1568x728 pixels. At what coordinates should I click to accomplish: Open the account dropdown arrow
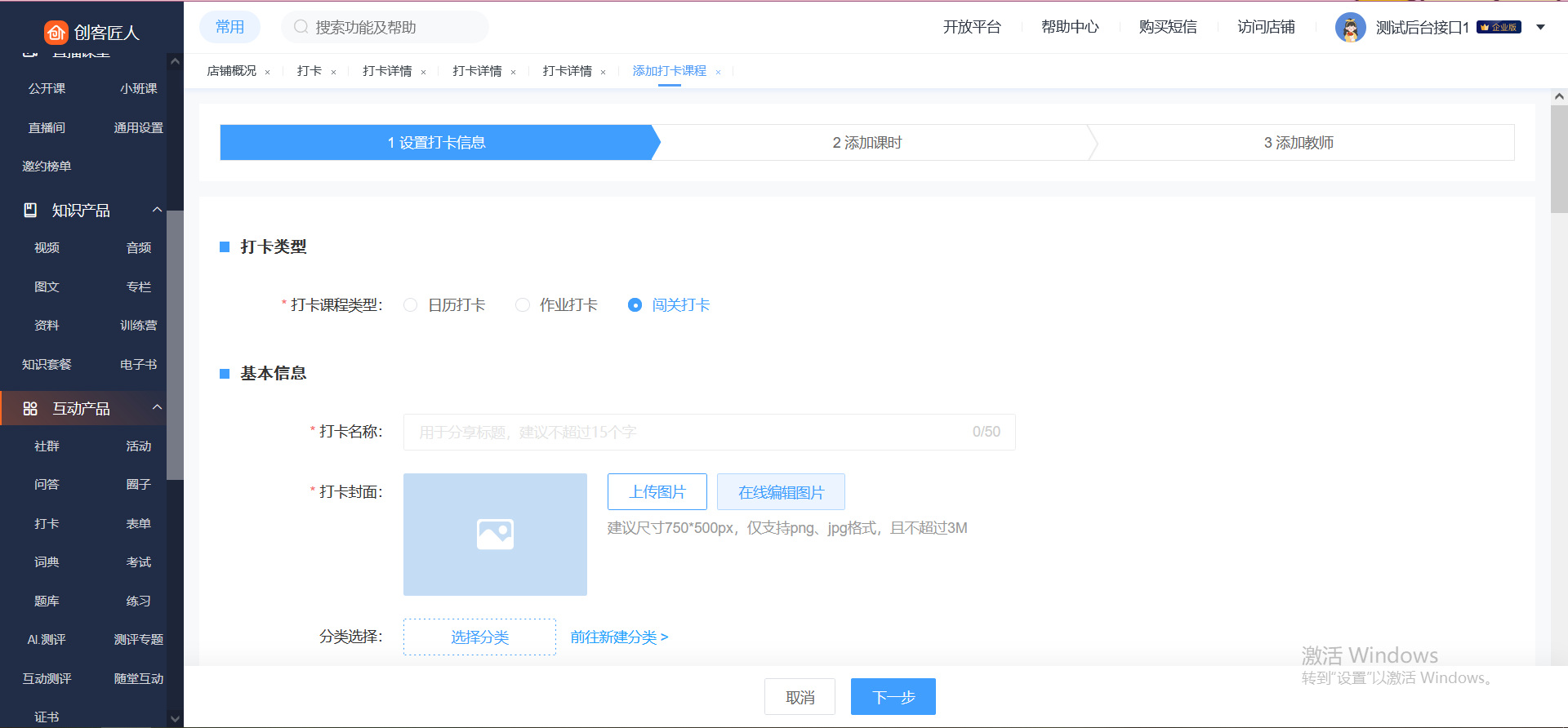pos(1540,27)
